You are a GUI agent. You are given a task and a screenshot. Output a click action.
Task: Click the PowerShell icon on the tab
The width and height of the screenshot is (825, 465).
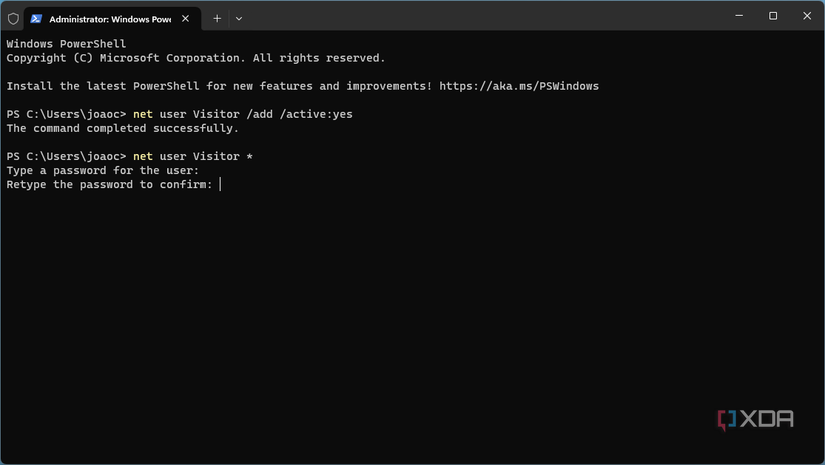(36, 18)
